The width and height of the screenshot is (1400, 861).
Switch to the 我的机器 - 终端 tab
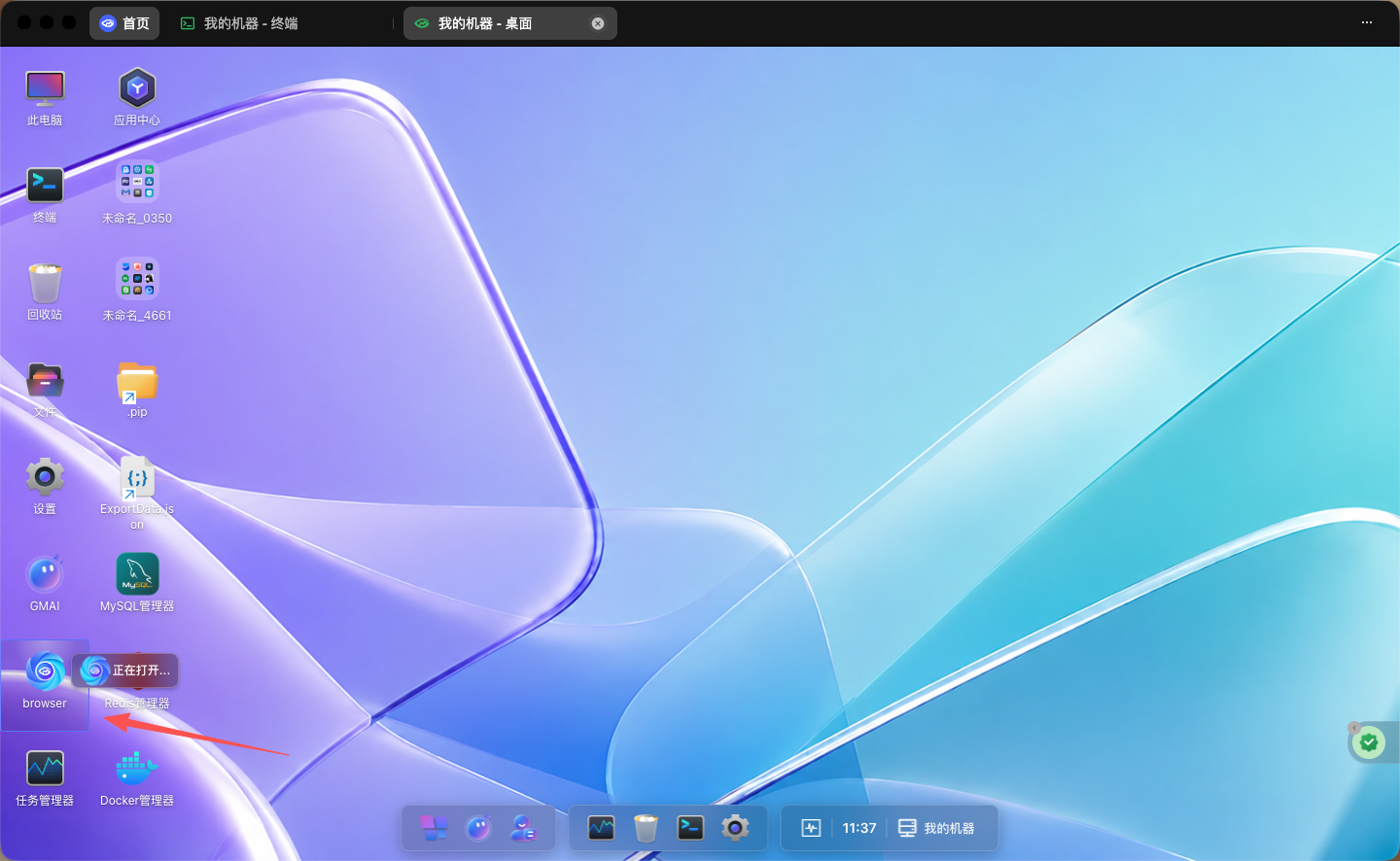[239, 23]
